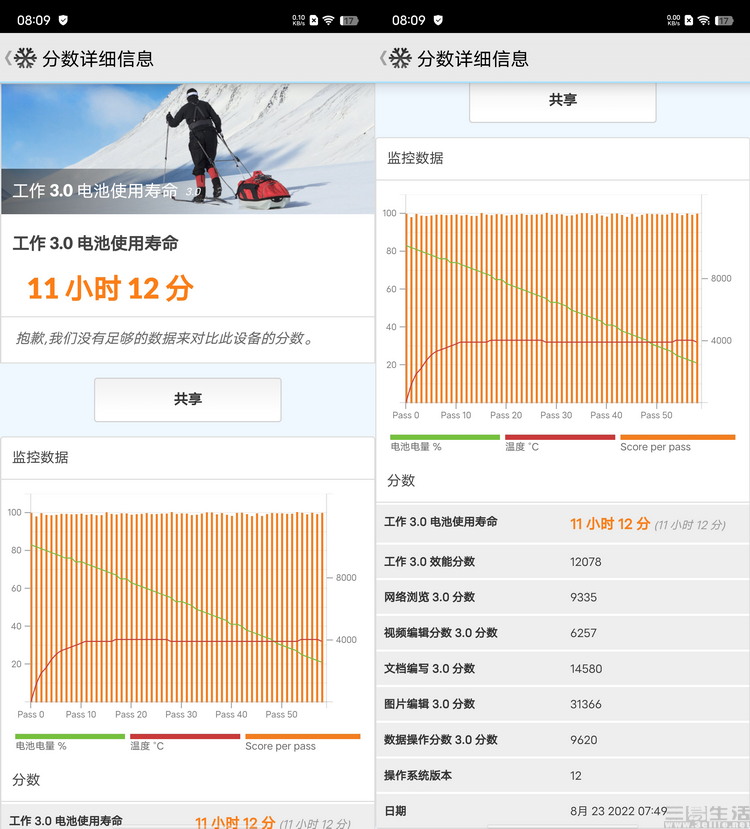750x829 pixels.
Task: Tap the '网络浏览 3.0 分数' row
Action: pyautogui.click(x=563, y=597)
